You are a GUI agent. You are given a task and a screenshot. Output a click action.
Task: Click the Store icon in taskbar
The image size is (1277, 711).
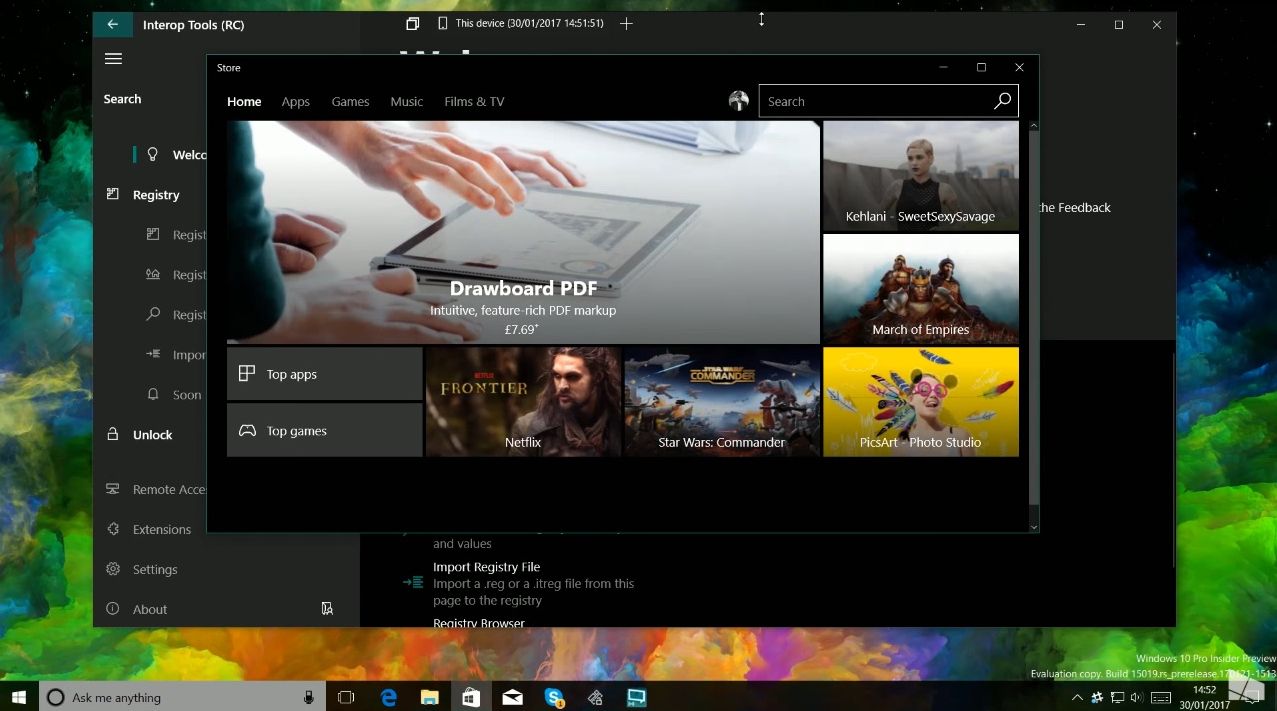471,697
